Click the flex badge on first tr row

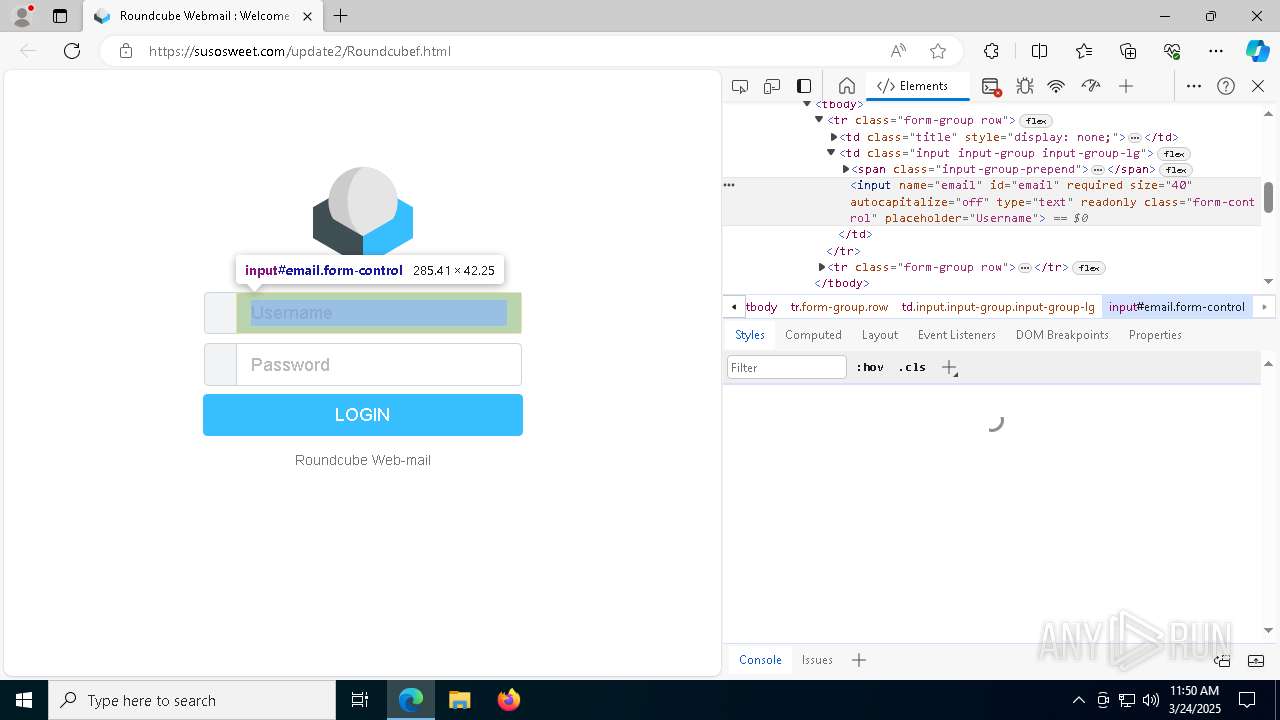click(1036, 121)
